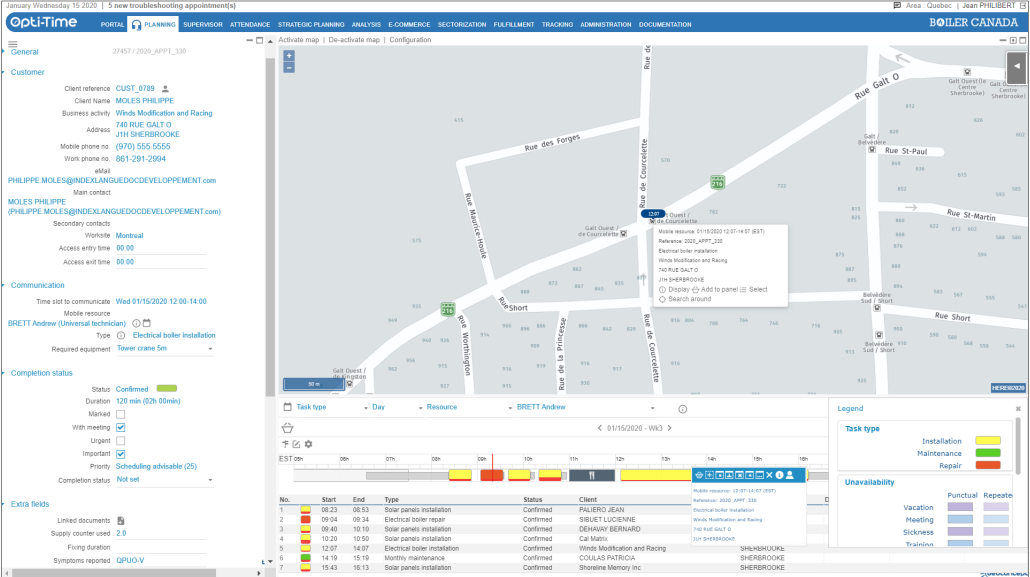Click the Activate map link

pos(298,40)
